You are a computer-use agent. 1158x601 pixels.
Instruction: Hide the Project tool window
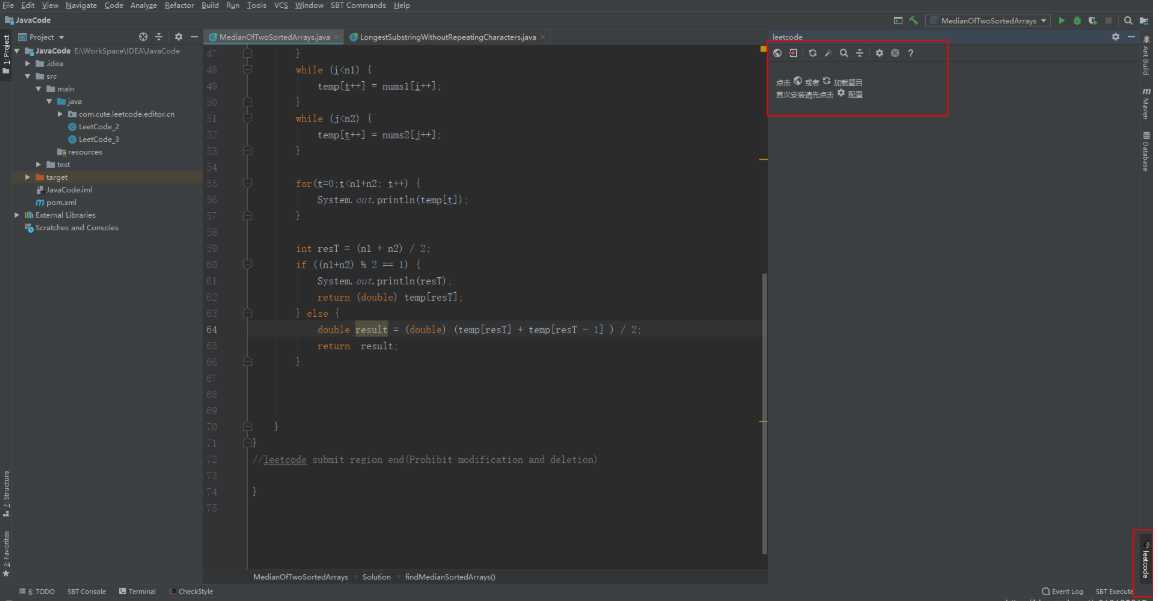coord(194,37)
